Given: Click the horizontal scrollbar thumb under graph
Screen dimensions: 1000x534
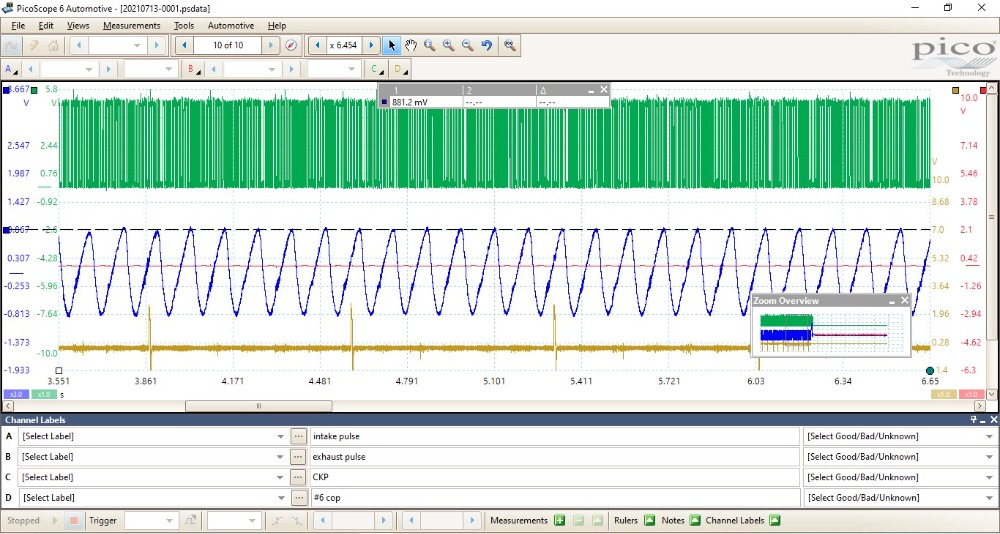Looking at the screenshot, I should point(258,406).
